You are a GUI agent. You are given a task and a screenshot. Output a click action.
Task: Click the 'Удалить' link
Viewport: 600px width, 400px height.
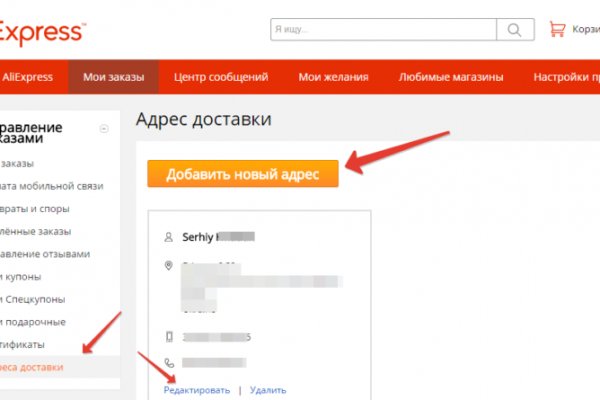268,390
